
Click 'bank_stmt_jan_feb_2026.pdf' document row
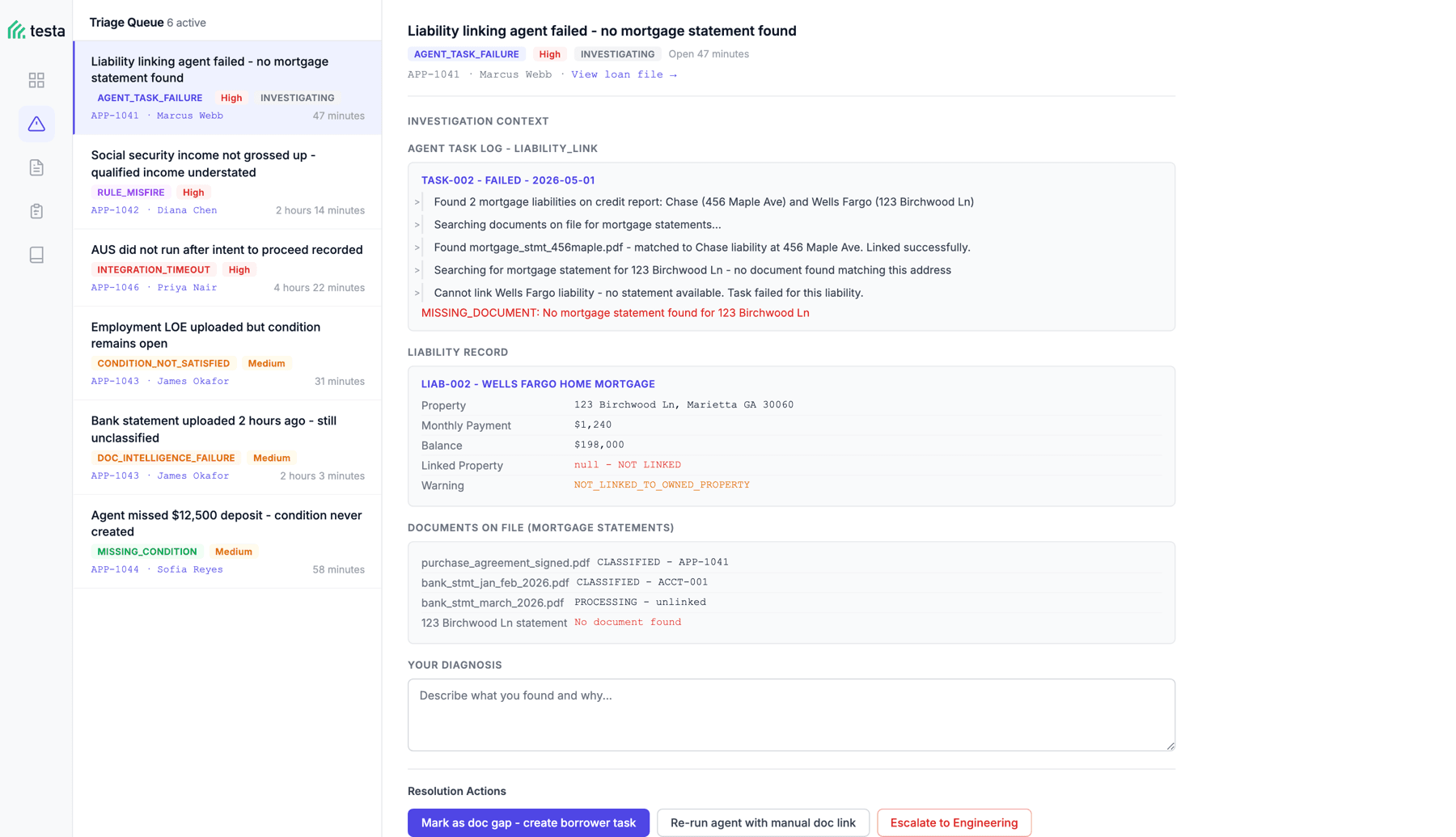point(791,582)
